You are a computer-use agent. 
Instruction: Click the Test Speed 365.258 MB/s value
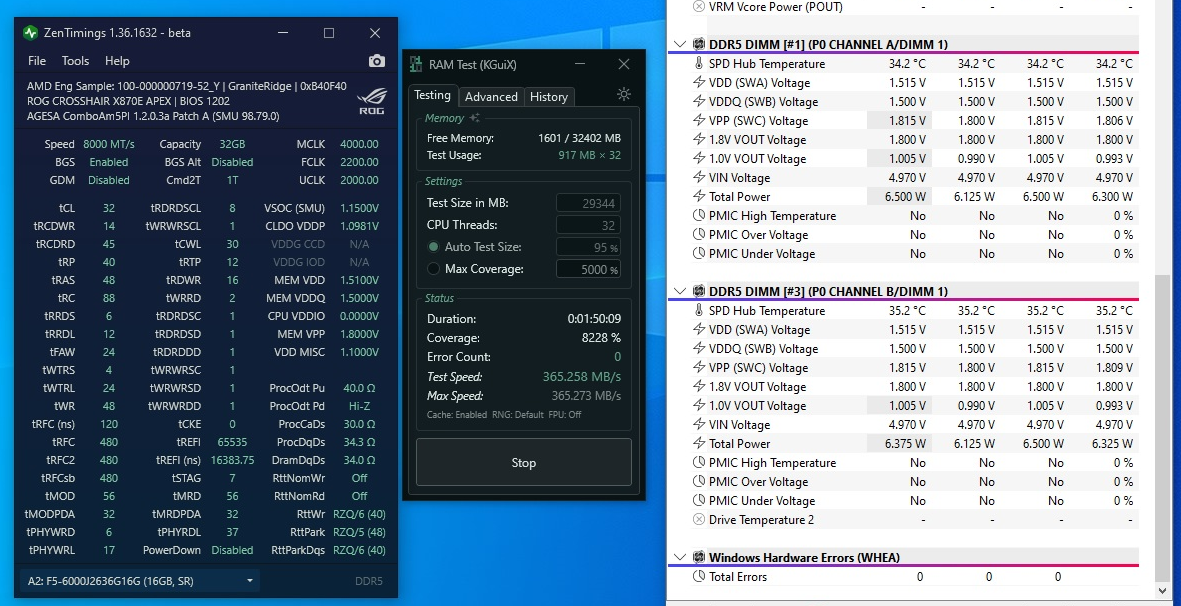(x=581, y=376)
